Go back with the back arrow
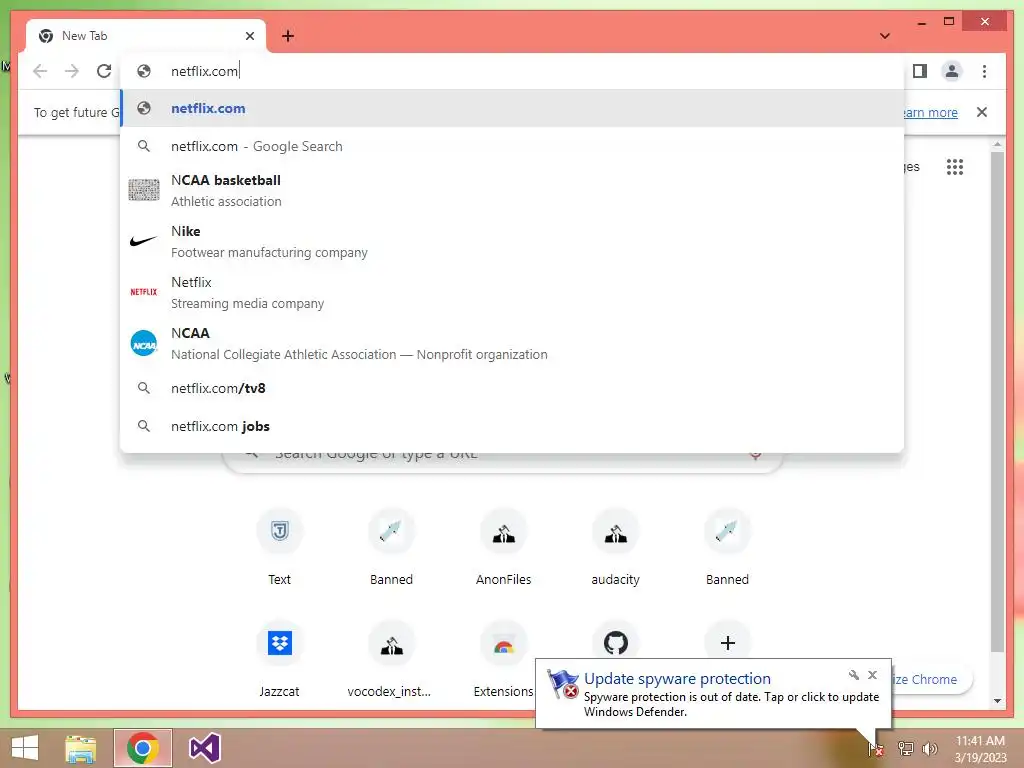 40,71
